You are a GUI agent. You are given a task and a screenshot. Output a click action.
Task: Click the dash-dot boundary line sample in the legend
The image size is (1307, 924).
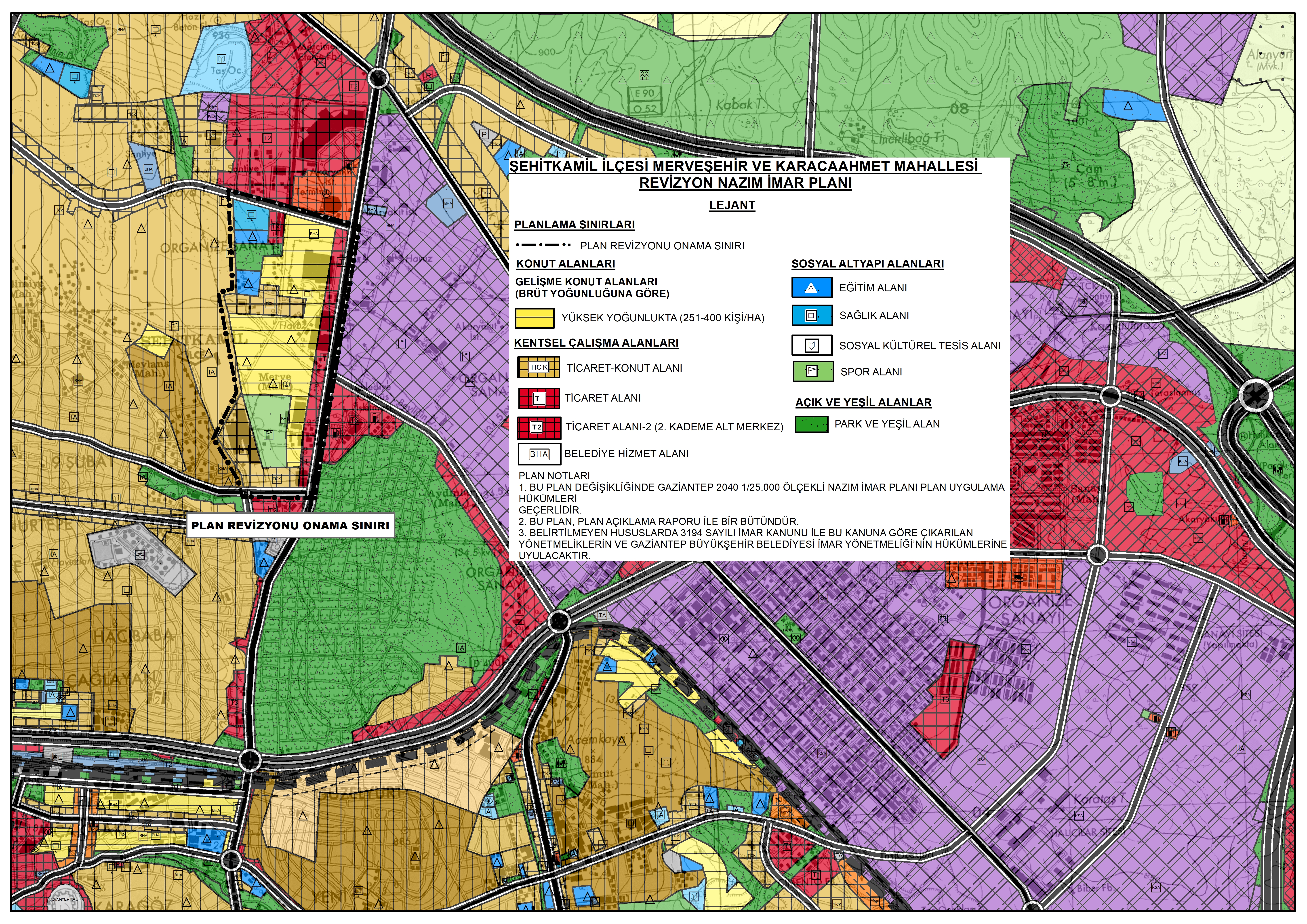[543, 245]
